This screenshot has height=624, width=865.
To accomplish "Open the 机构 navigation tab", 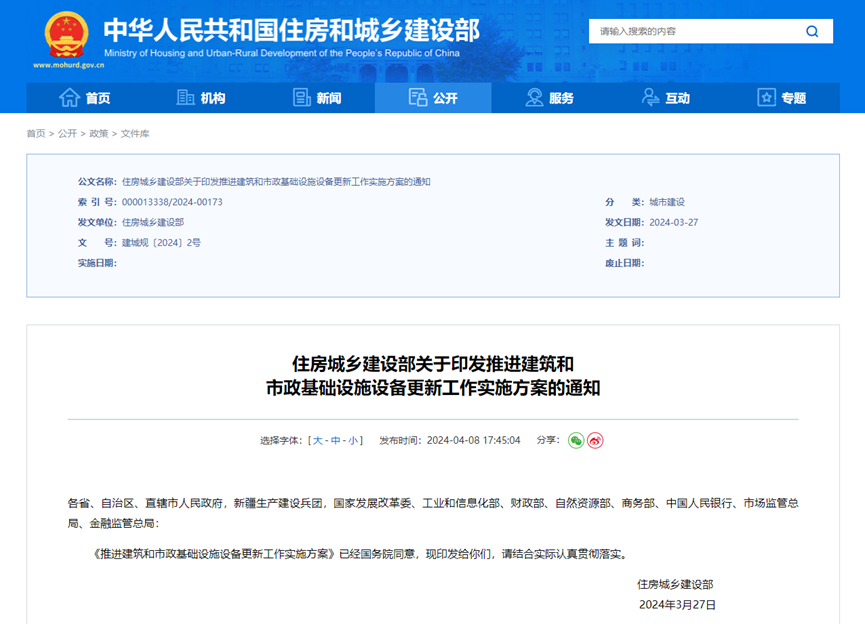I will 201,98.
